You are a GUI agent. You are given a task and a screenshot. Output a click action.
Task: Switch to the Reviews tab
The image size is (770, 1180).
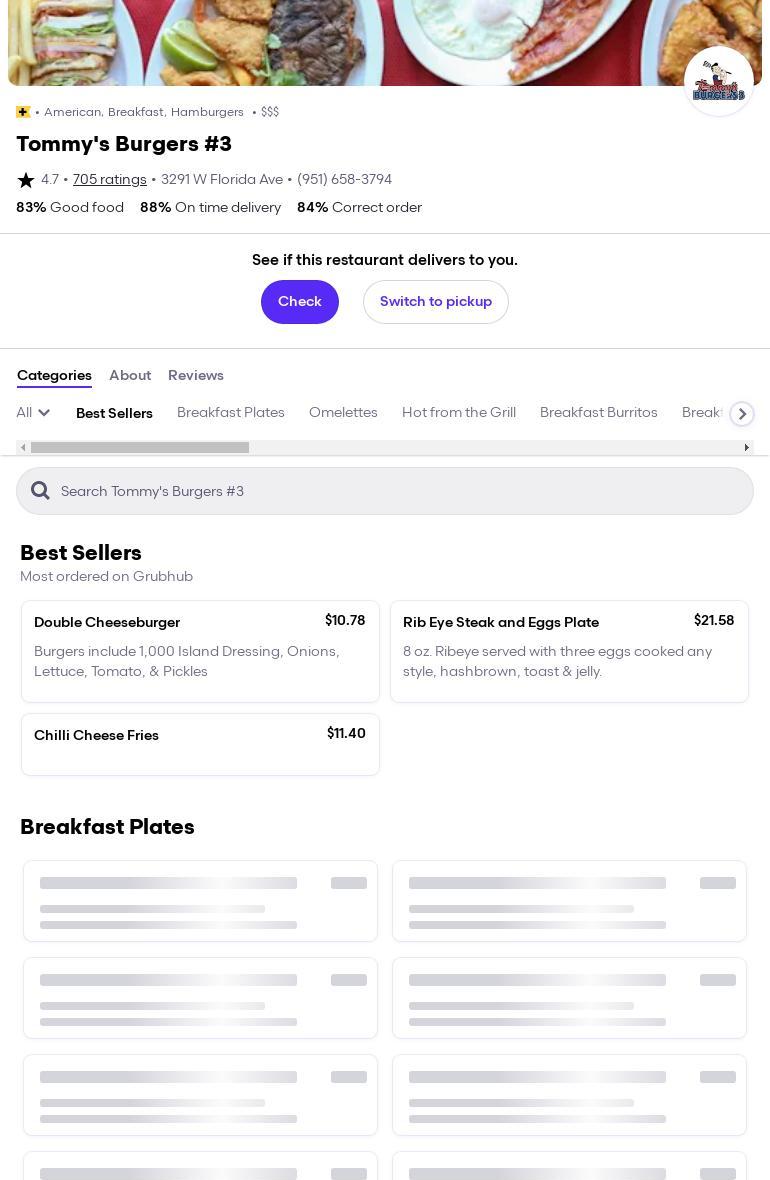196,376
